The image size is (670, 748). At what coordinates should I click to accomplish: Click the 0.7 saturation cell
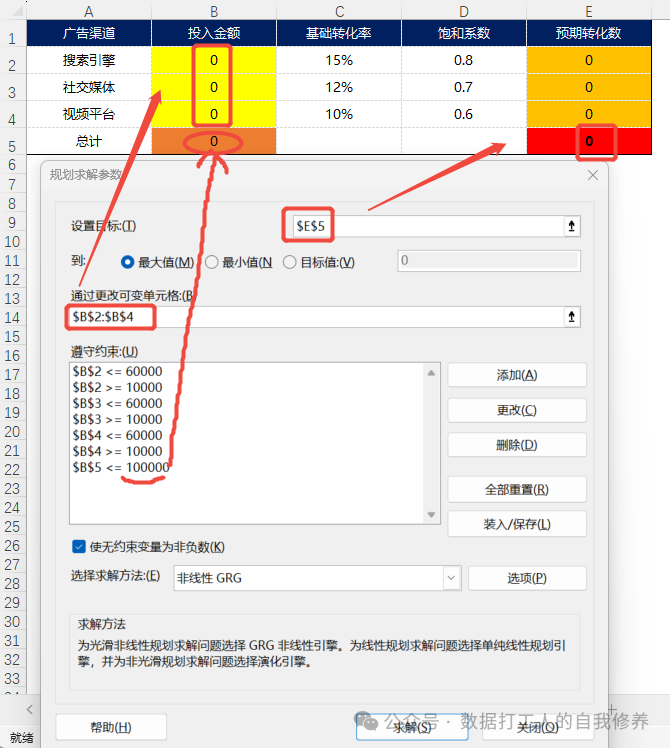464,87
